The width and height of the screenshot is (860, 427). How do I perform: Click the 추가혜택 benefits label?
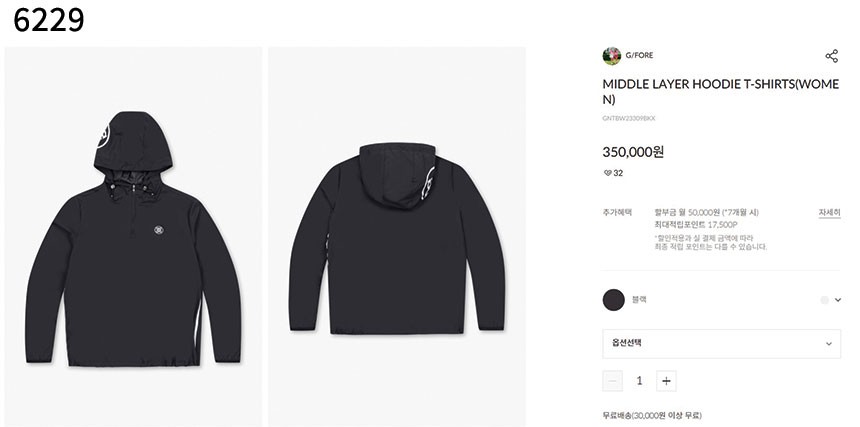coord(617,213)
